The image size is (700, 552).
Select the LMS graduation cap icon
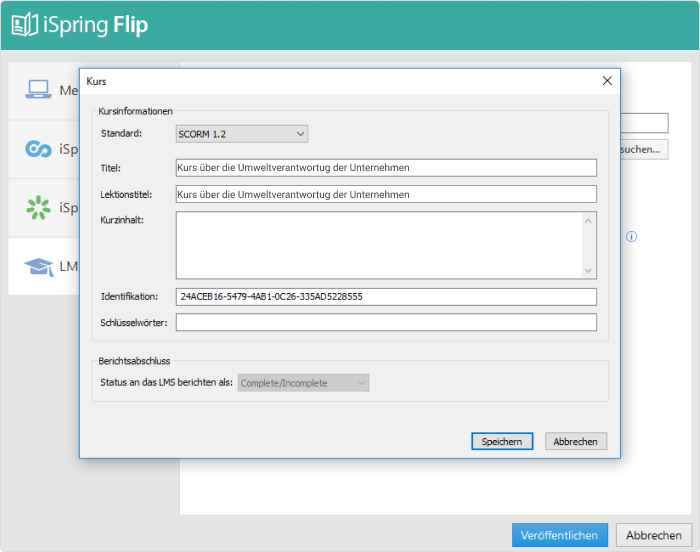tap(39, 267)
